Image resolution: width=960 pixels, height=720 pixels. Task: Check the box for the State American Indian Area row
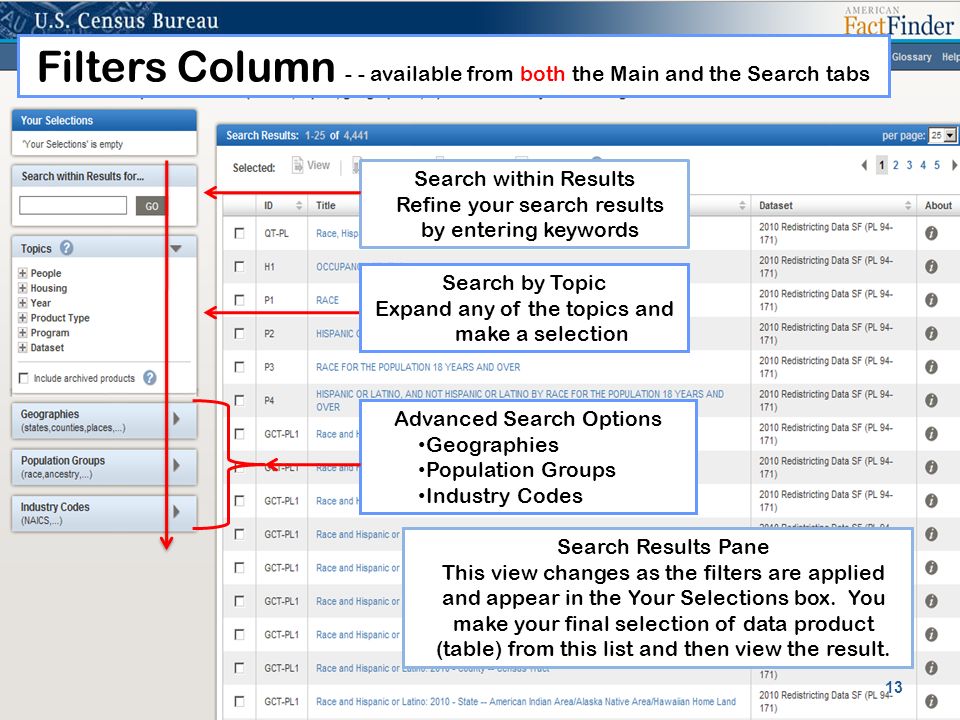point(239,701)
